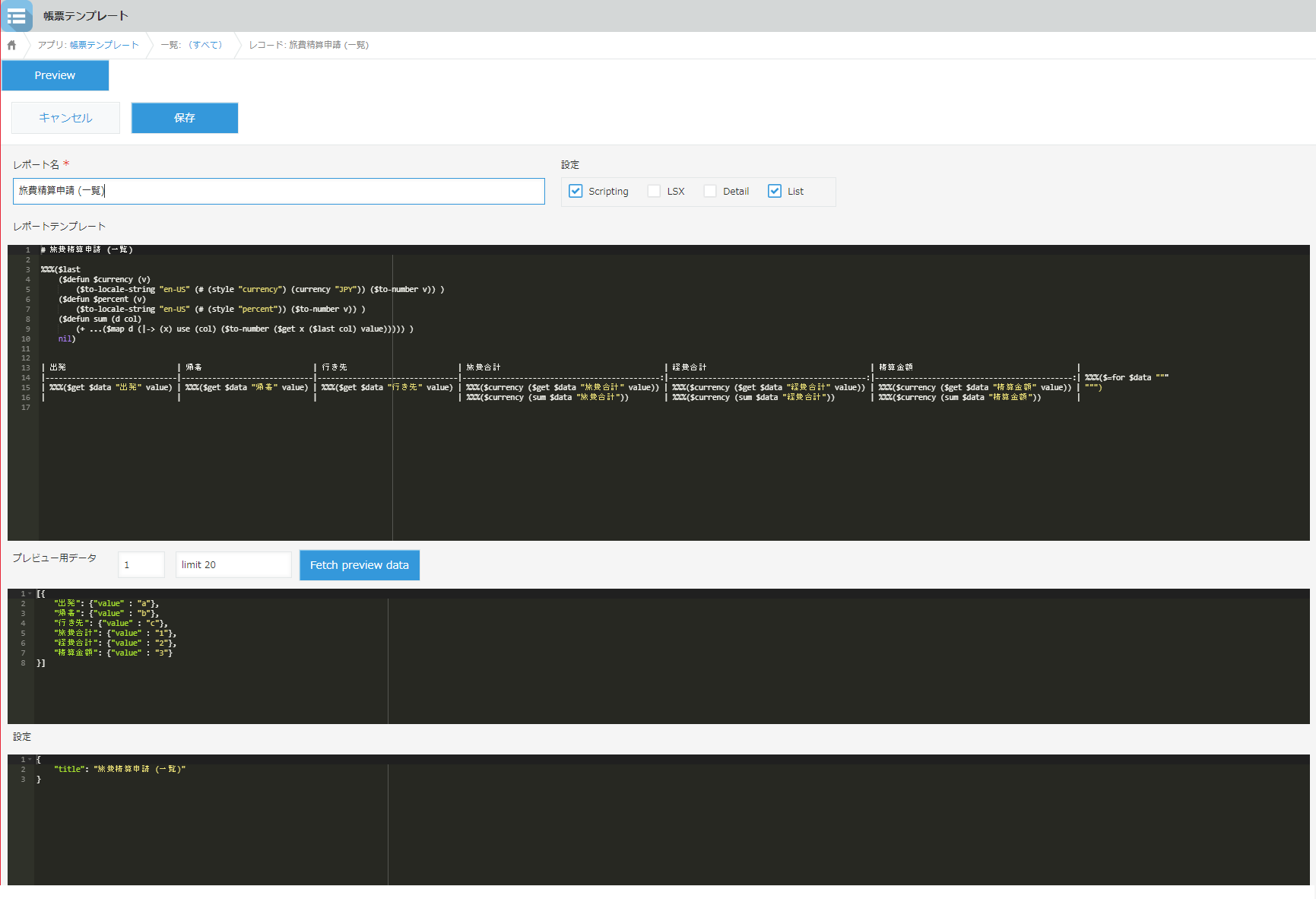Viewport: 1316px width, 899px height.
Task: Click the '# 旅費精算申請 (一覧)' heading line in template
Action: click(x=87, y=249)
